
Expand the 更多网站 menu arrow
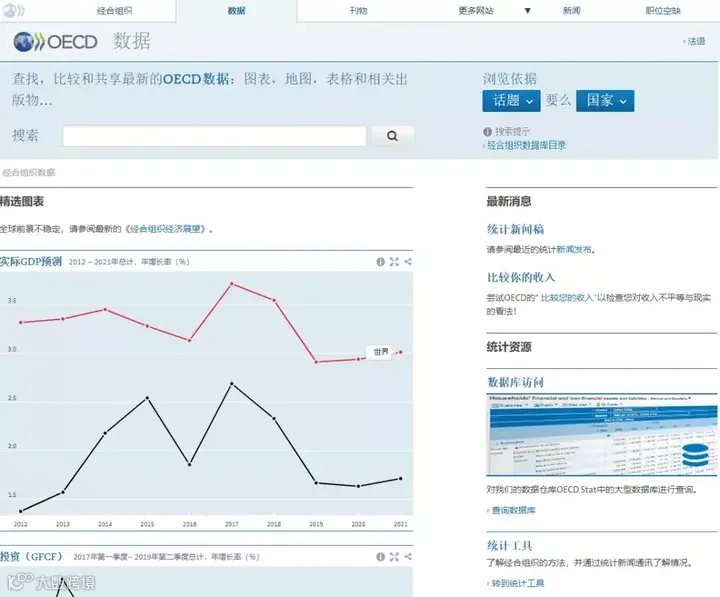[x=528, y=11]
